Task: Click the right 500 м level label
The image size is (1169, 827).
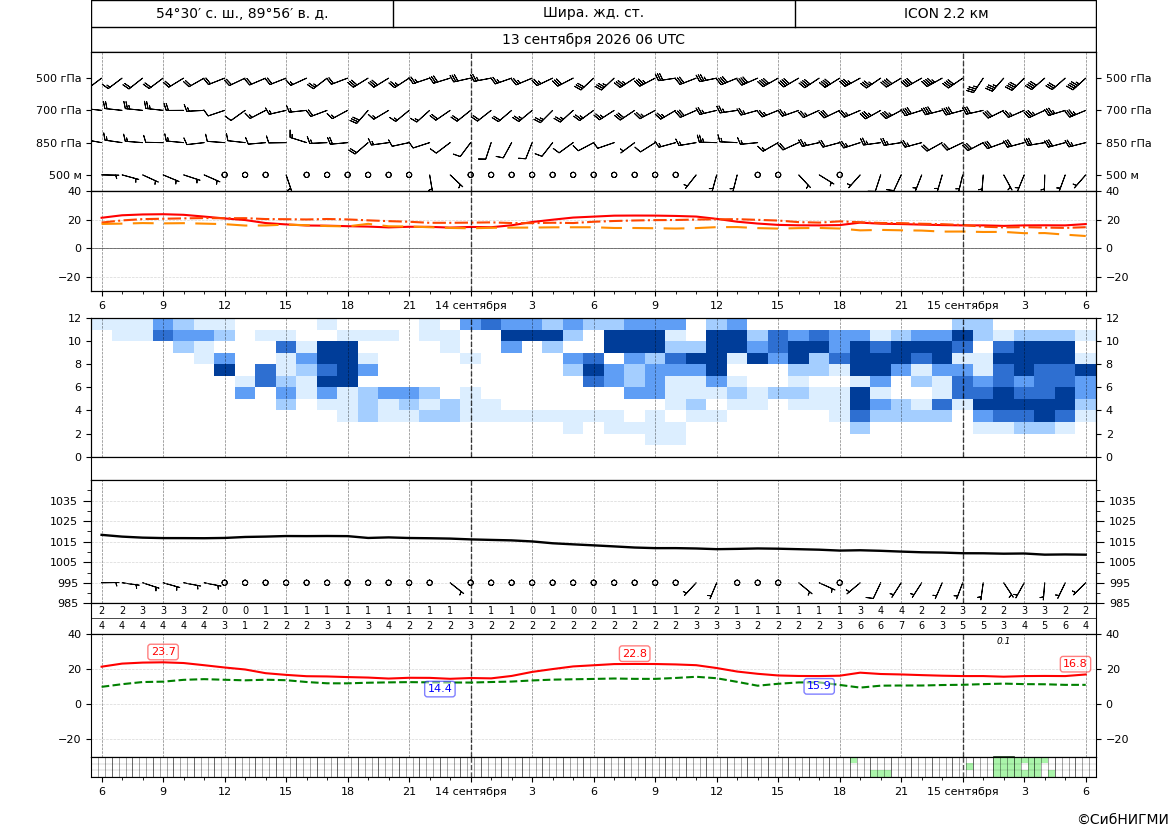Action: 1122,175
